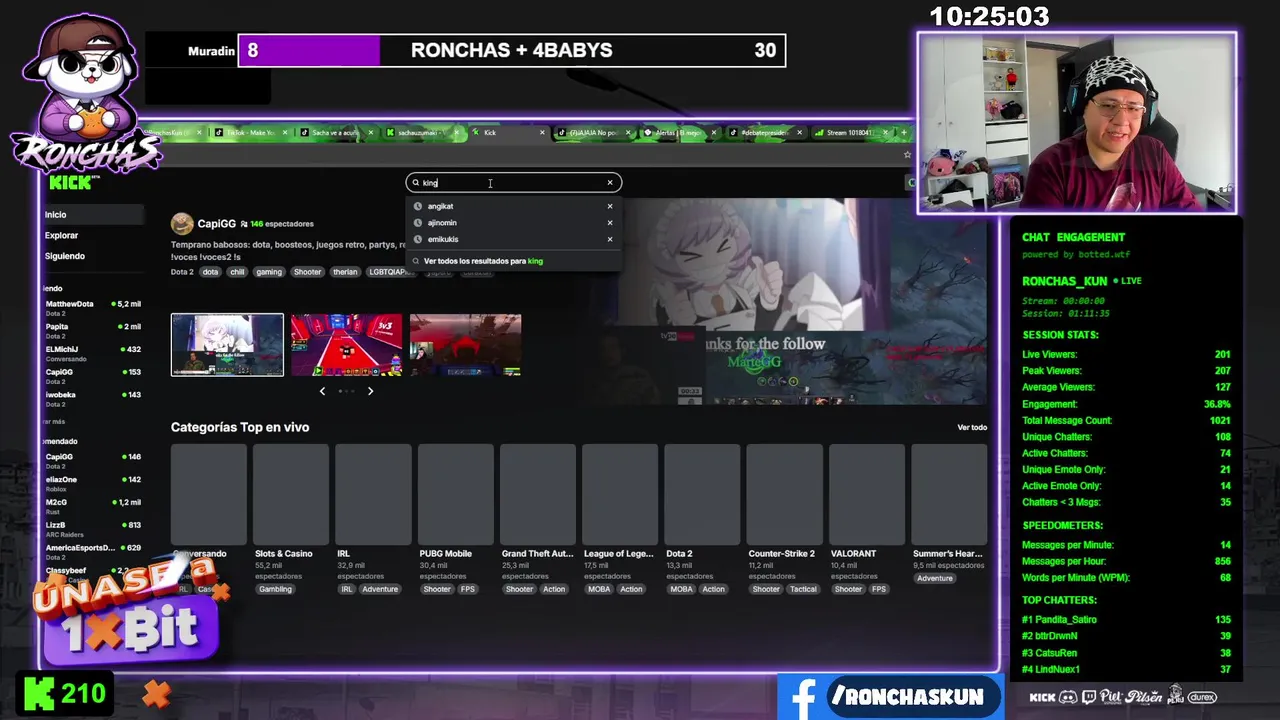Close the 'TikTok - Make Yo' tab

285,133
